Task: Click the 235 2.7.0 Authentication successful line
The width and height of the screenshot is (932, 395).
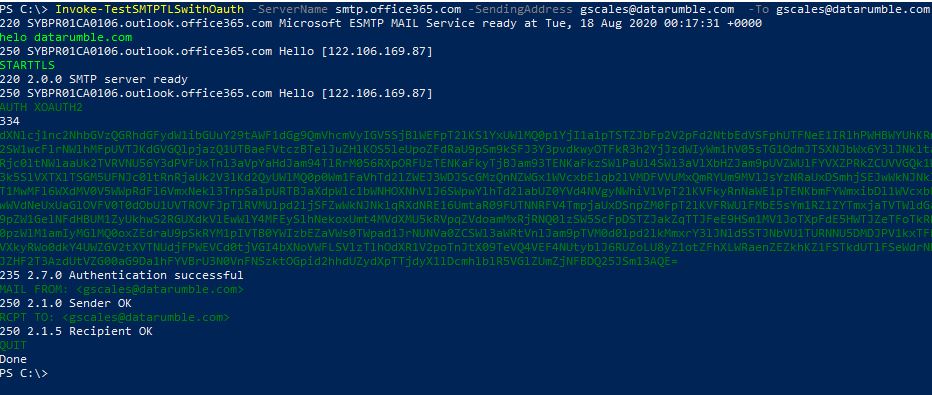Action: click(x=121, y=275)
